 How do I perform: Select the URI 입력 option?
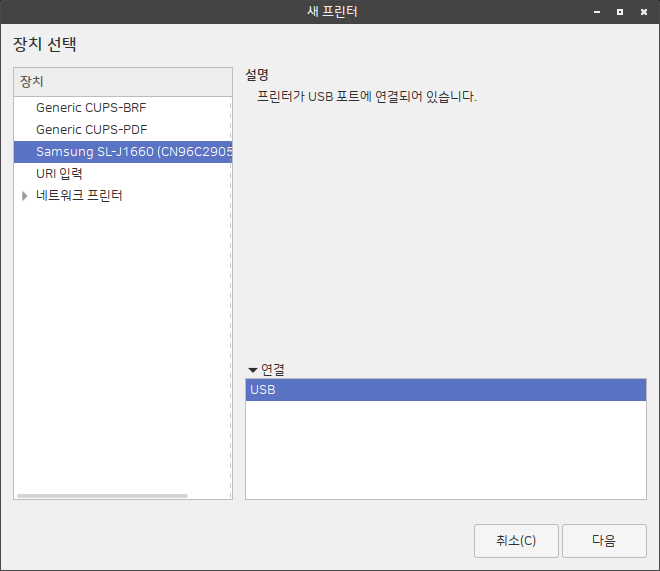(x=59, y=174)
